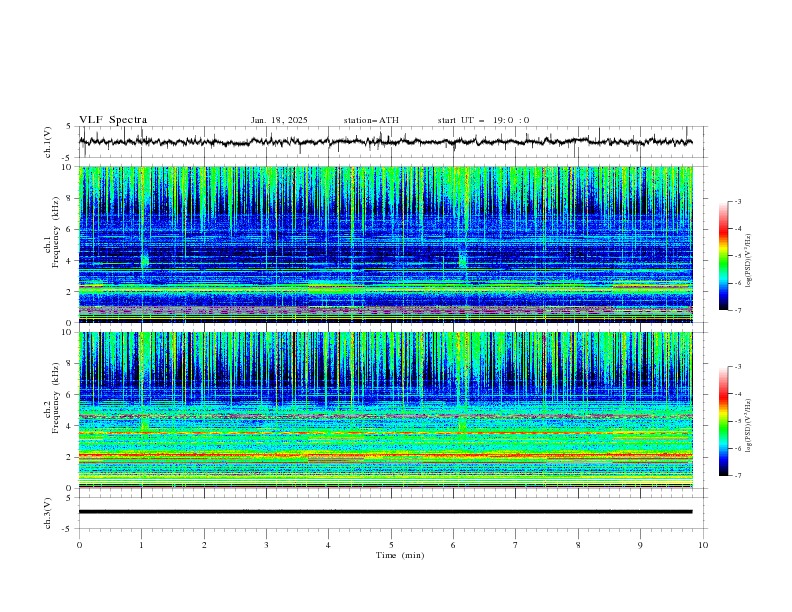Click the ch.3 flat voltage trace
Image resolution: width=792 pixels, height=612 pixels.
click(385, 512)
